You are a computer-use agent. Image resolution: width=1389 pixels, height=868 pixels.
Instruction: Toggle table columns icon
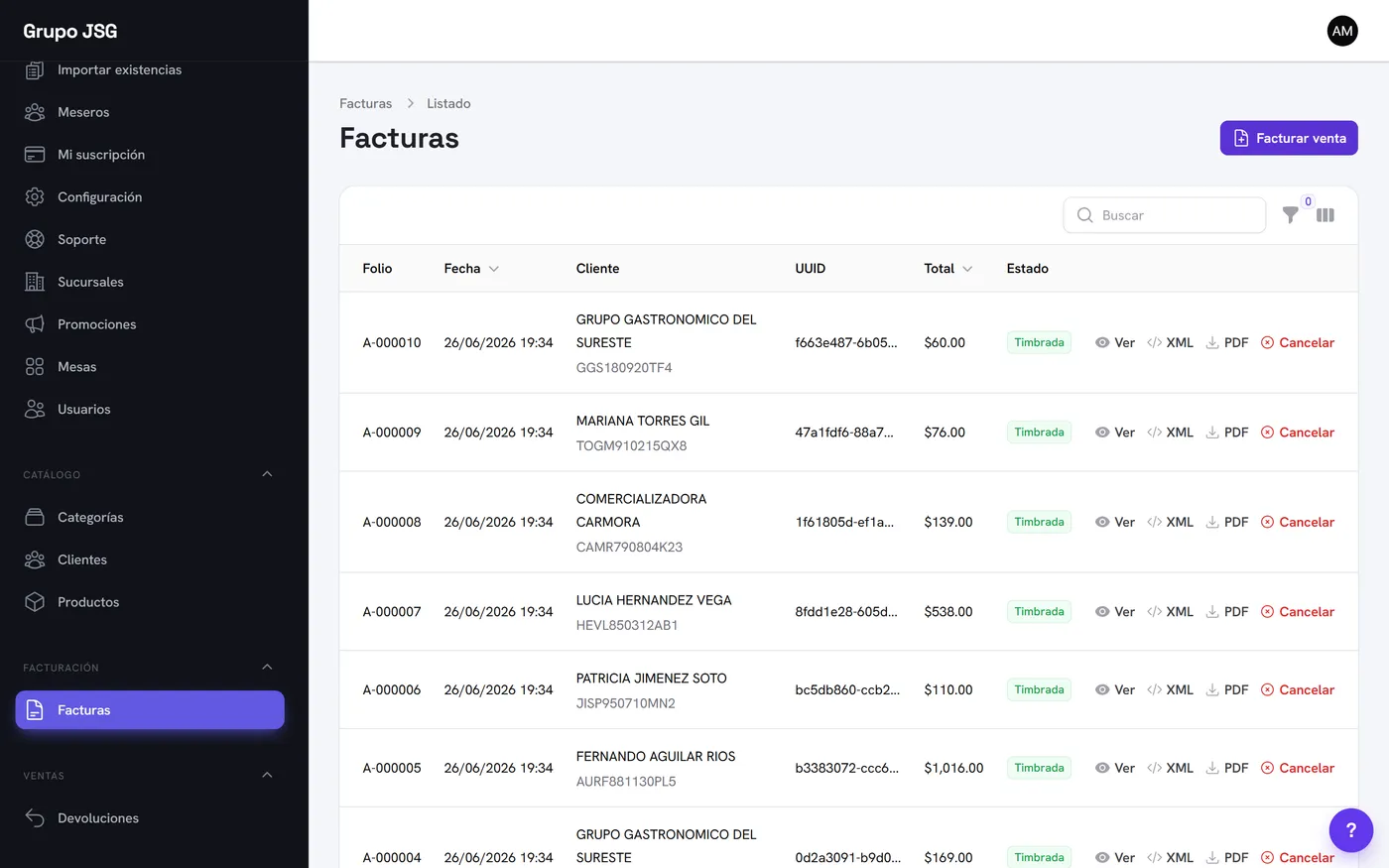pos(1326,215)
